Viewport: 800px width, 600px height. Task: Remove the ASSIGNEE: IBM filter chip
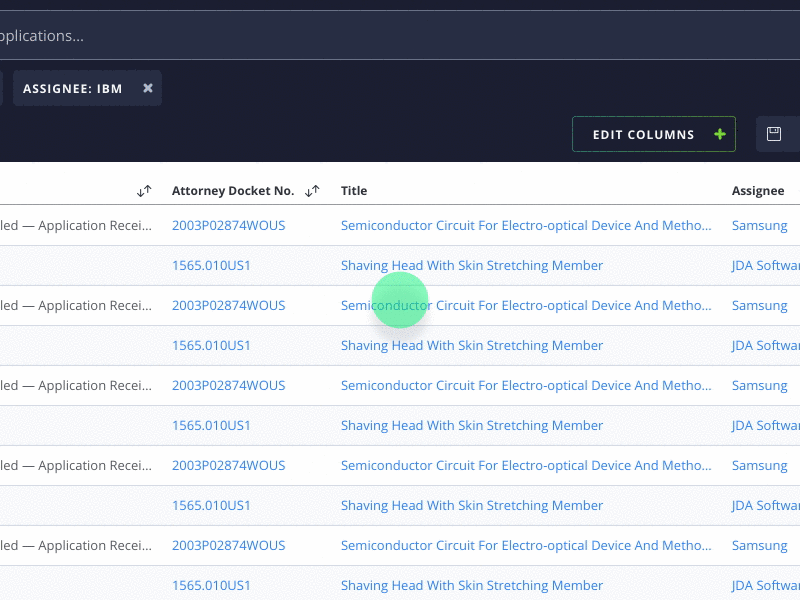pyautogui.click(x=147, y=88)
